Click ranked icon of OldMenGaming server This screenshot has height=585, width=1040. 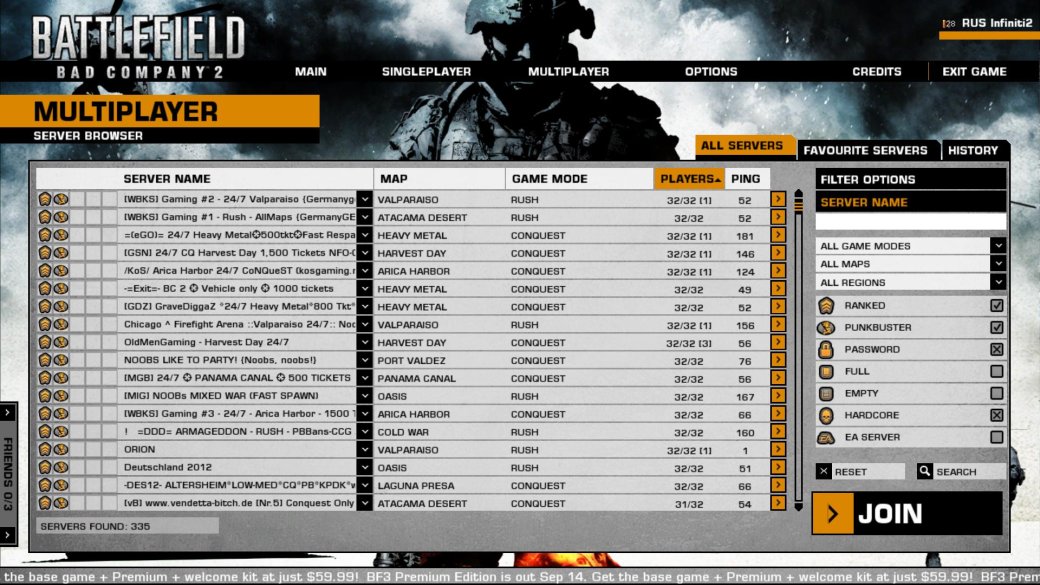[44, 342]
